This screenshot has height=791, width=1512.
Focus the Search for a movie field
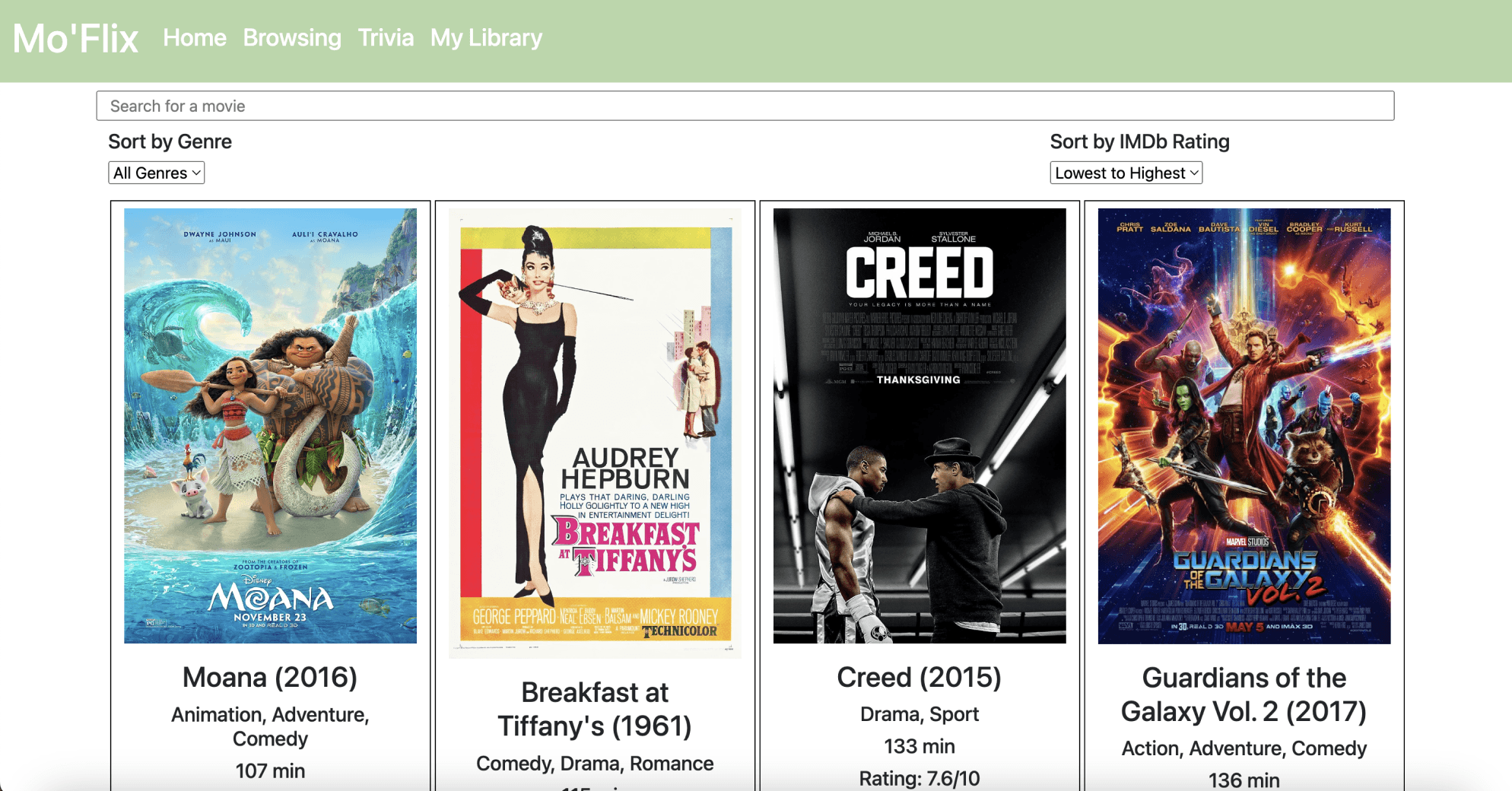(x=745, y=106)
